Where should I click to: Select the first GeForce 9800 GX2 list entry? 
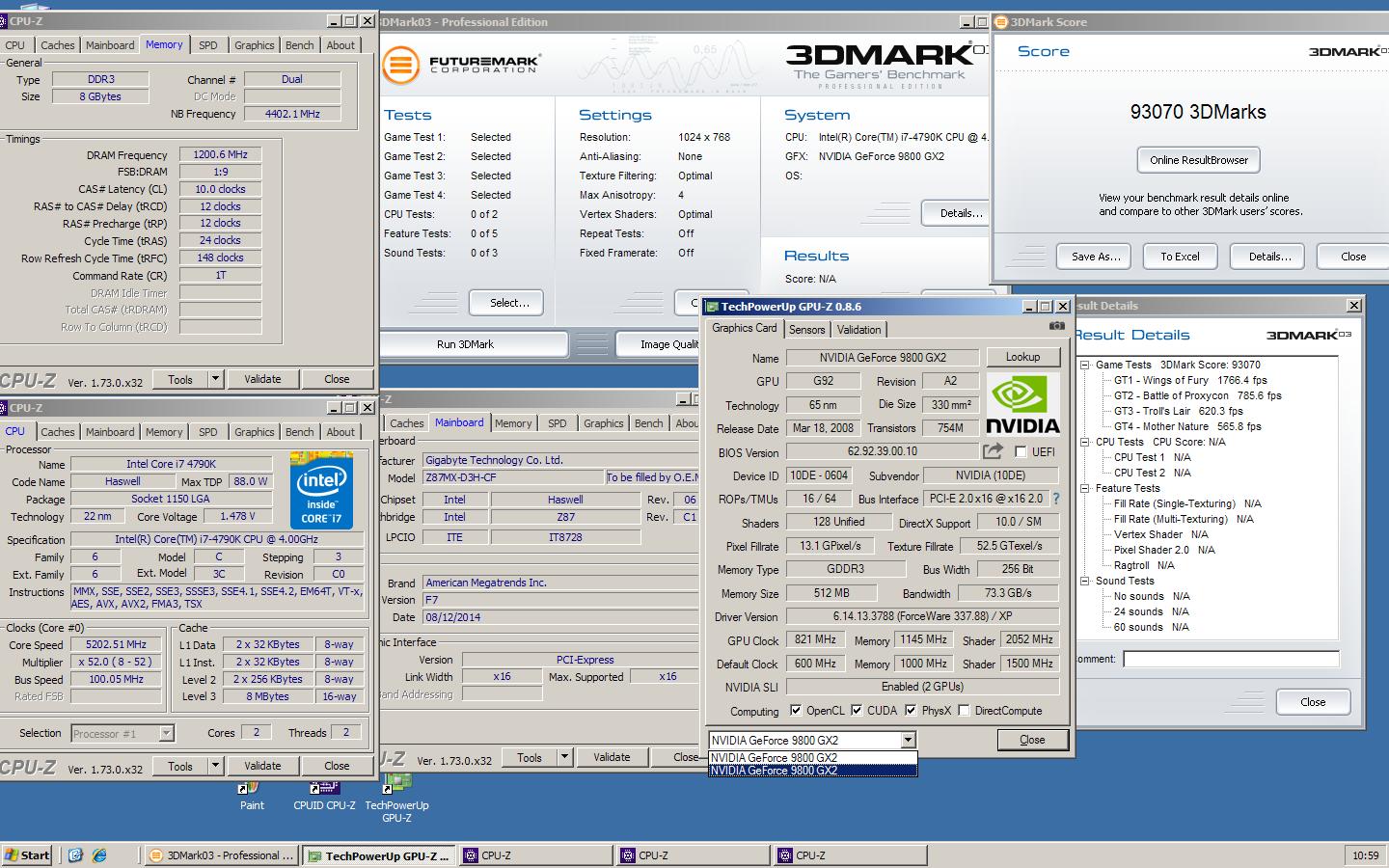(x=812, y=758)
